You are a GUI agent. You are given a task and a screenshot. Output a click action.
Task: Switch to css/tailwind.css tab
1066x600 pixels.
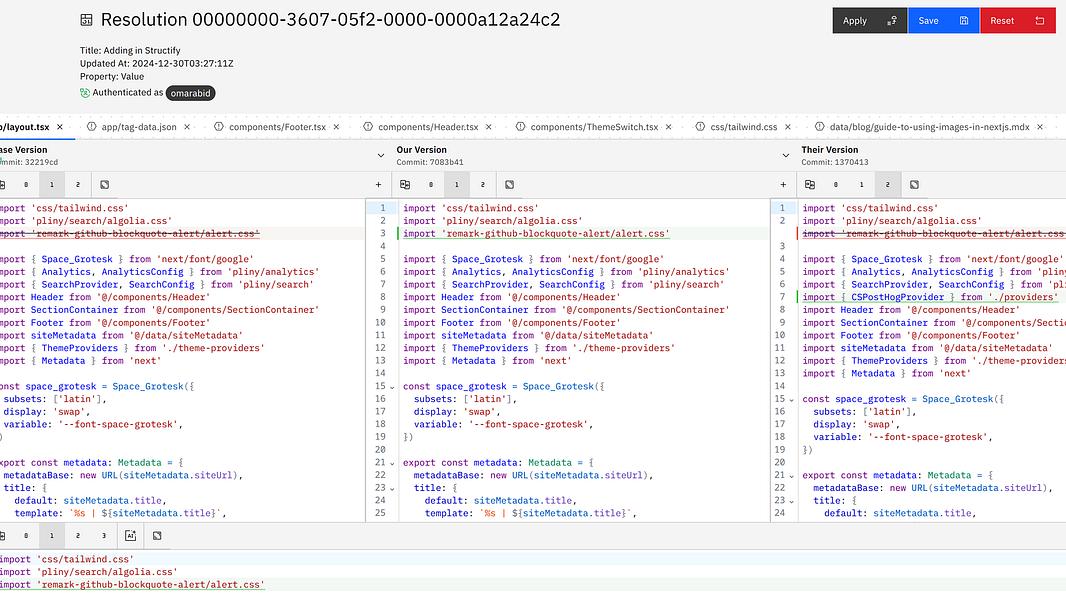pos(744,127)
